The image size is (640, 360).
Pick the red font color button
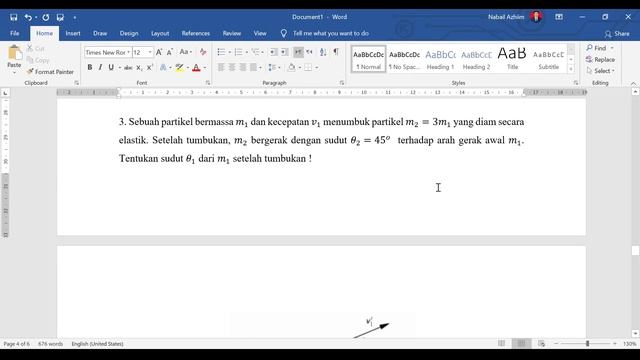tap(196, 67)
